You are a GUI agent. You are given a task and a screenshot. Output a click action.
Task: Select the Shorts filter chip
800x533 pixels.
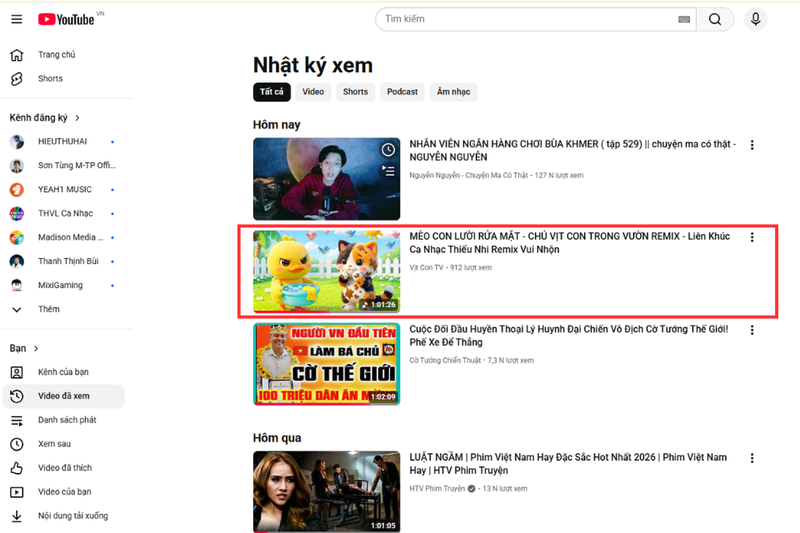[x=355, y=92]
